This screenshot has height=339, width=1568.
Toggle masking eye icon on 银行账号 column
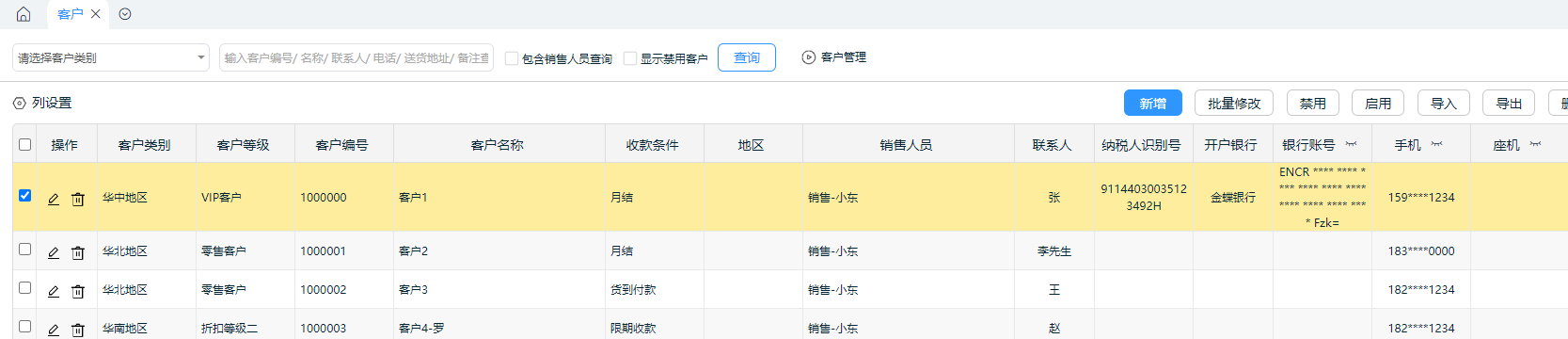click(x=1351, y=144)
